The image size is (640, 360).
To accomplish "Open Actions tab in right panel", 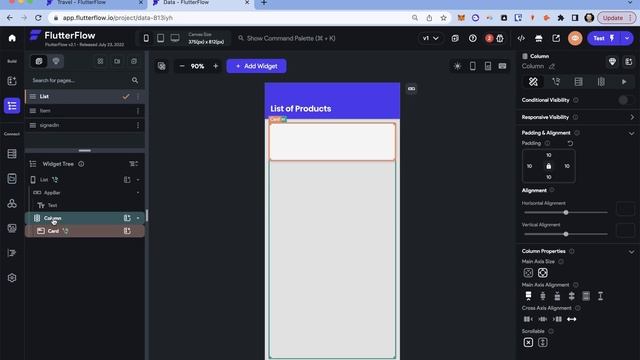I will tap(556, 82).
